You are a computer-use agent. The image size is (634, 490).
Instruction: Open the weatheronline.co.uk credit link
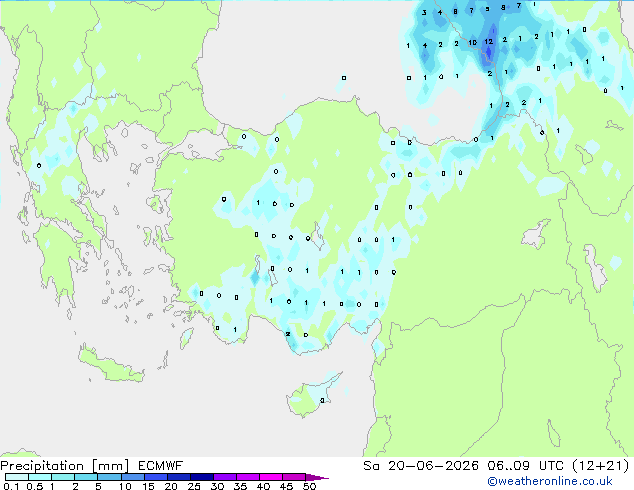click(x=550, y=481)
